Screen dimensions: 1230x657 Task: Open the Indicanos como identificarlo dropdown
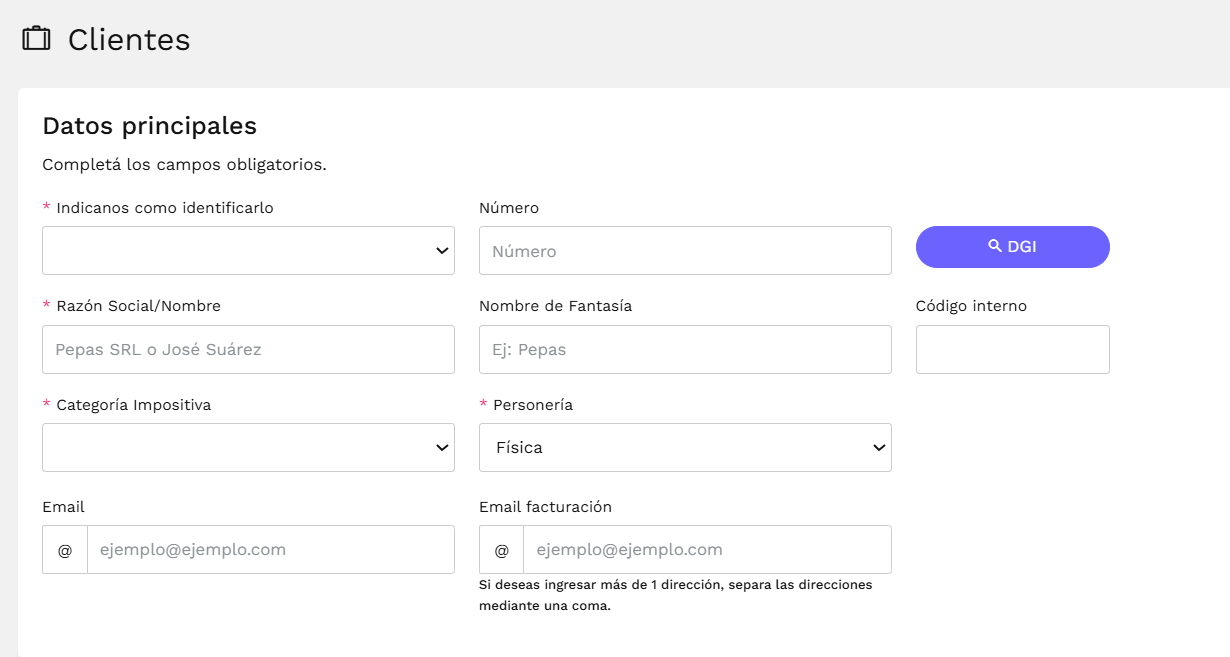(x=248, y=250)
